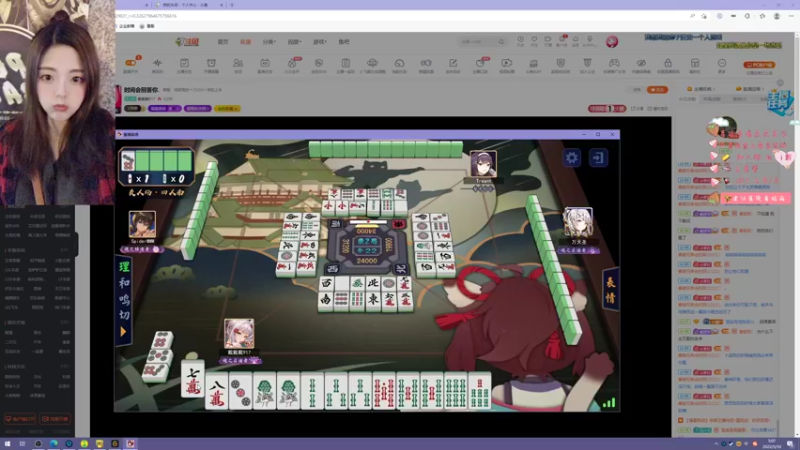Click the streamer webcam overlay
This screenshot has width=800, height=450.
[x=57, y=102]
